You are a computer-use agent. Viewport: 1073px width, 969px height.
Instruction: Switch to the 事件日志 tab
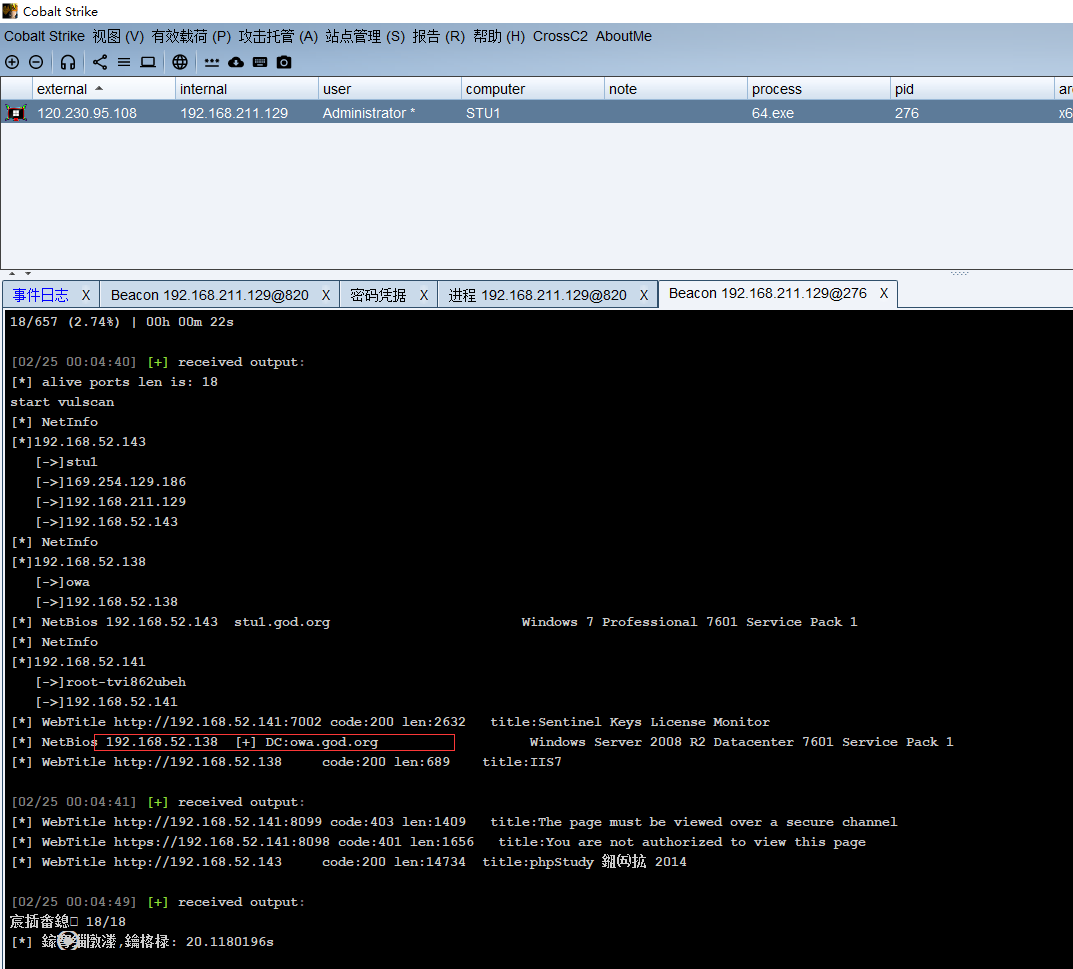[x=41, y=295]
